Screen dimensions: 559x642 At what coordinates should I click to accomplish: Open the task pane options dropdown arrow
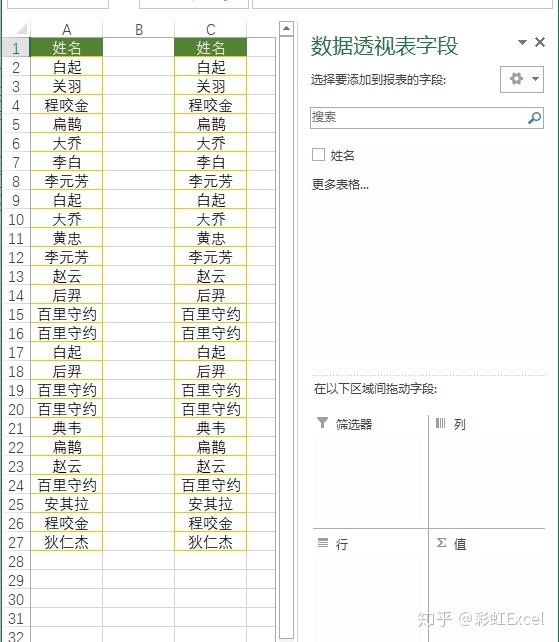pyautogui.click(x=522, y=42)
